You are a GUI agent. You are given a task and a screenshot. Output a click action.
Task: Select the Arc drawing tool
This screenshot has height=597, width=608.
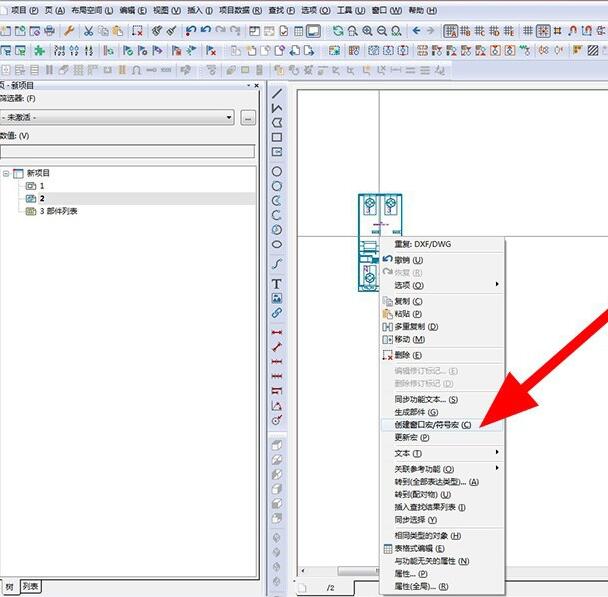click(277, 215)
